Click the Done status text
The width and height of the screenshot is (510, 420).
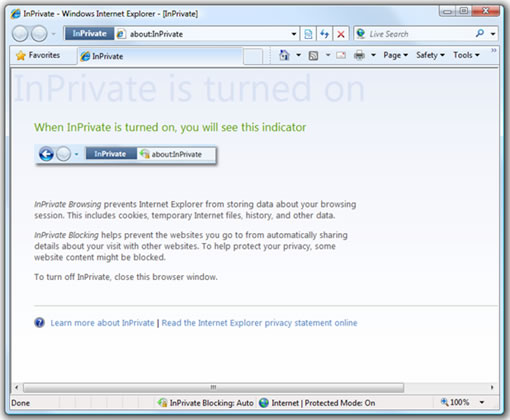[x=21, y=403]
